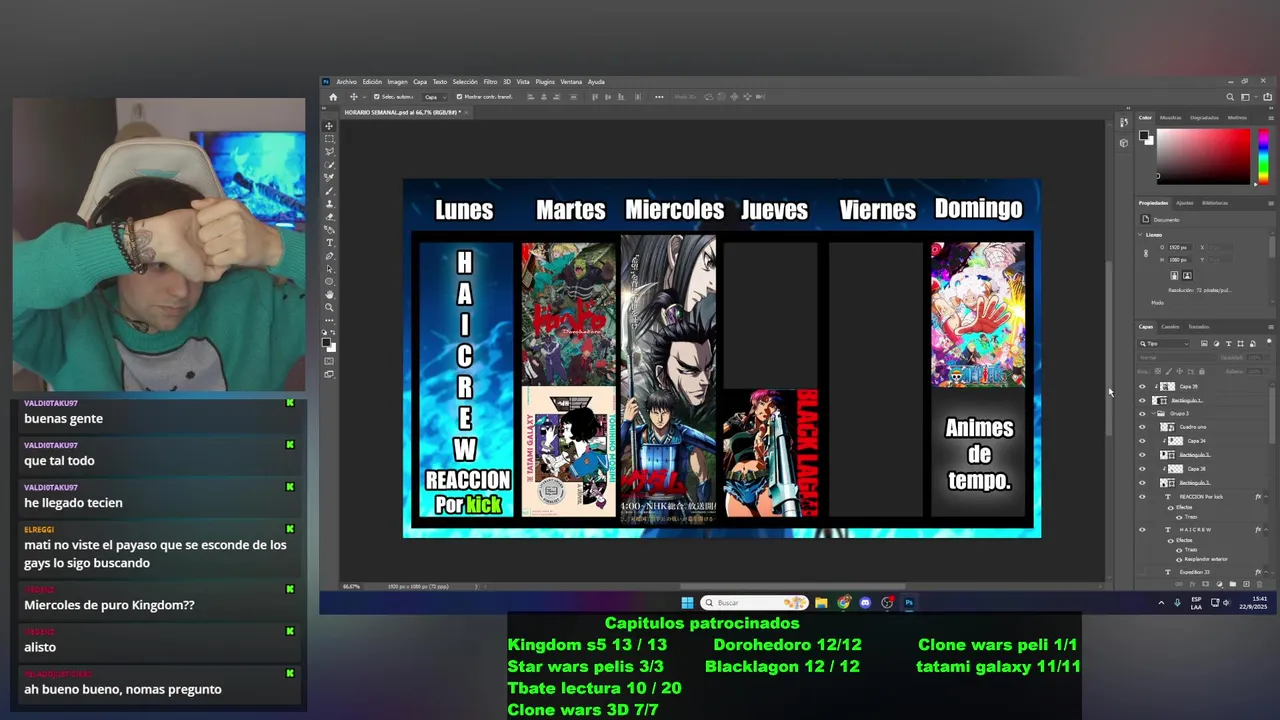
Task: Open the Photoshop search magnifier icon
Action: [1230, 97]
